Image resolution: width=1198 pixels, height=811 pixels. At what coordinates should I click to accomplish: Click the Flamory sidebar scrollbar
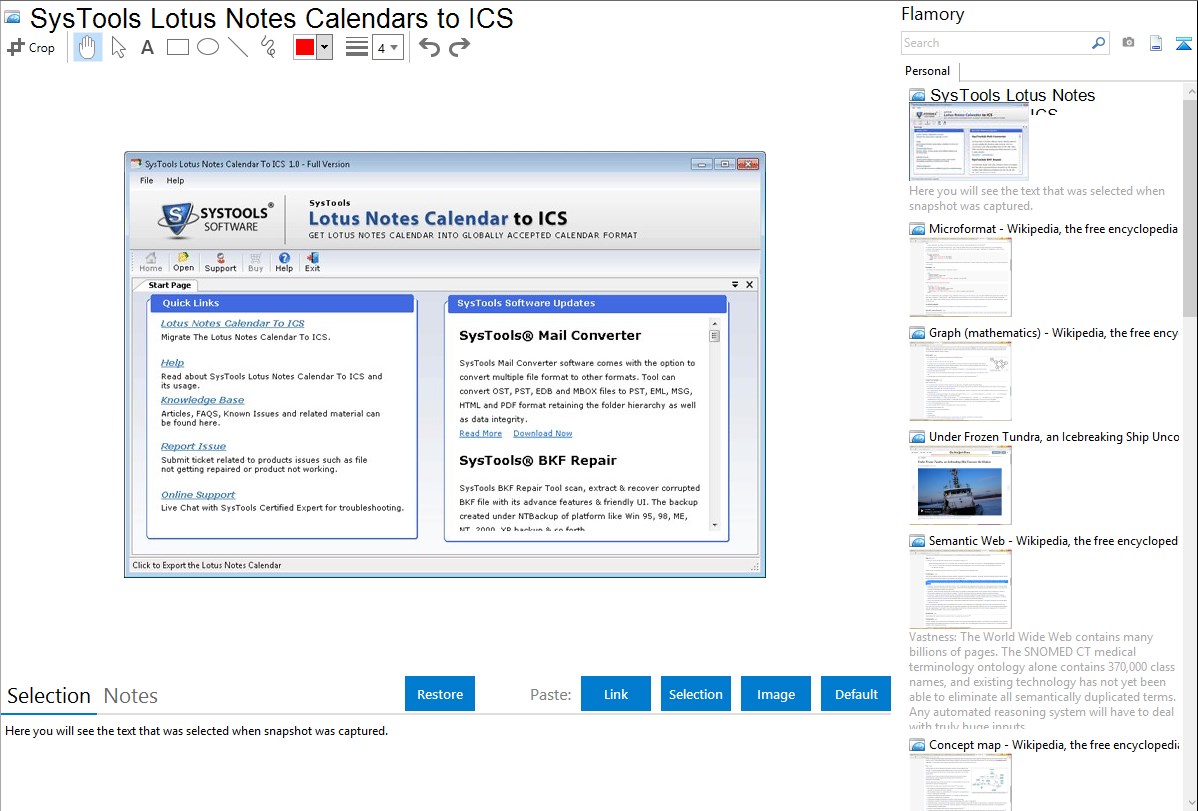(x=1190, y=206)
